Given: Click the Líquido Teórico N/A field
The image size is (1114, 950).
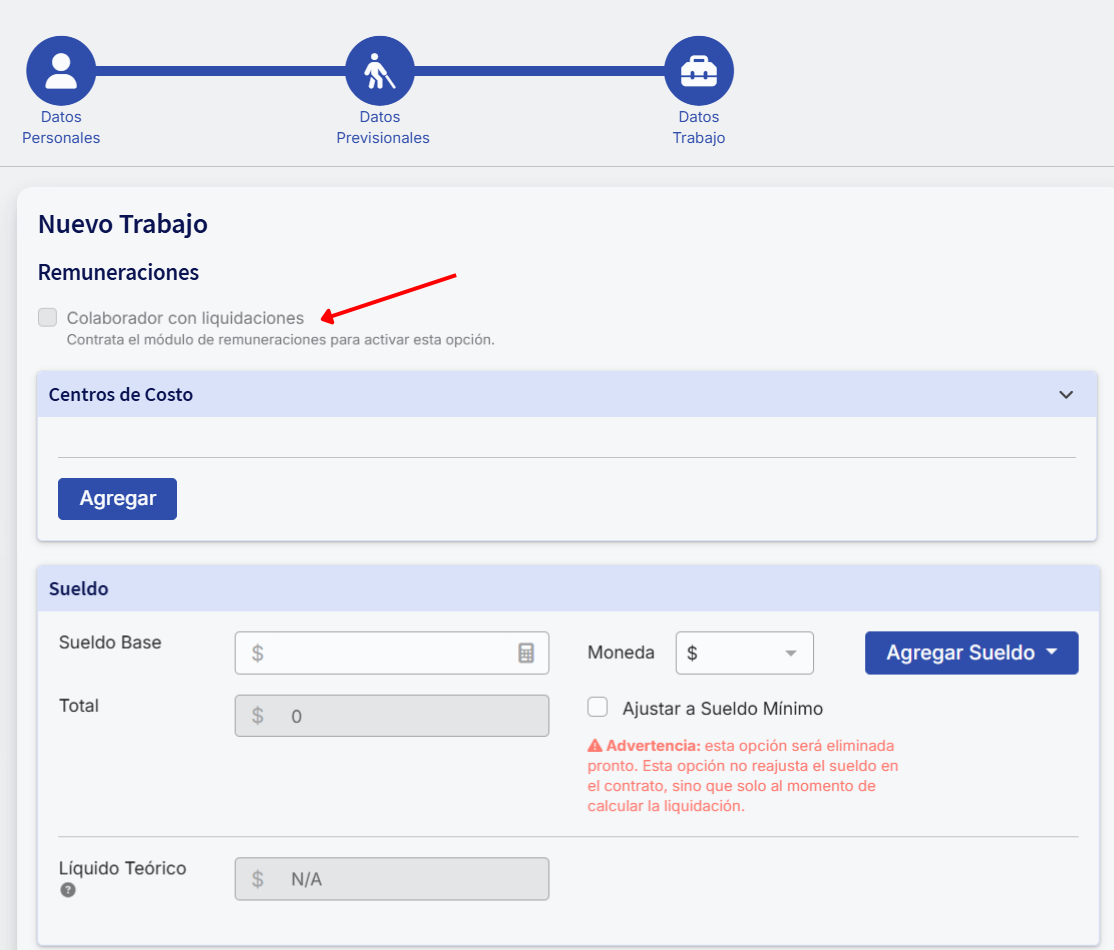Looking at the screenshot, I should coord(390,878).
